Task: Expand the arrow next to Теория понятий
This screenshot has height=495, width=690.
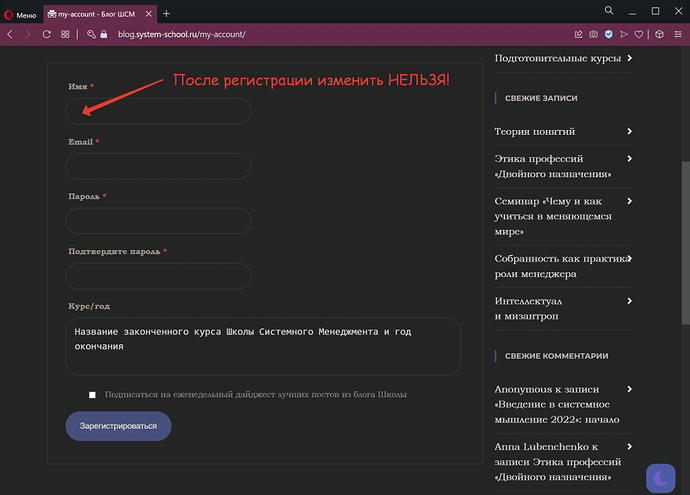Action: 629,131
